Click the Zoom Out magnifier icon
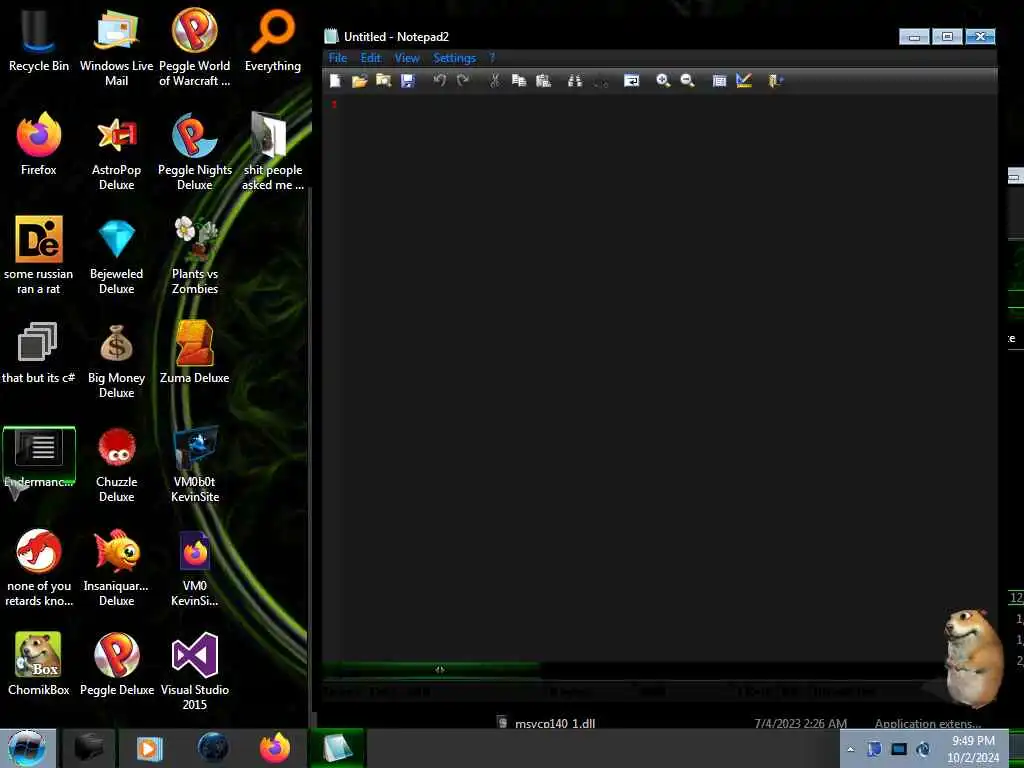 click(x=687, y=80)
